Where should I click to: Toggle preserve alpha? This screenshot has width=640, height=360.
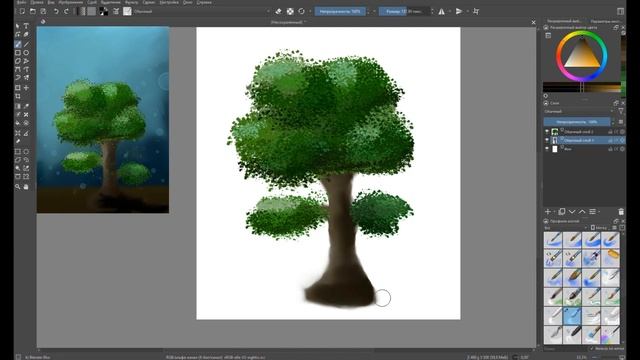pos(290,11)
